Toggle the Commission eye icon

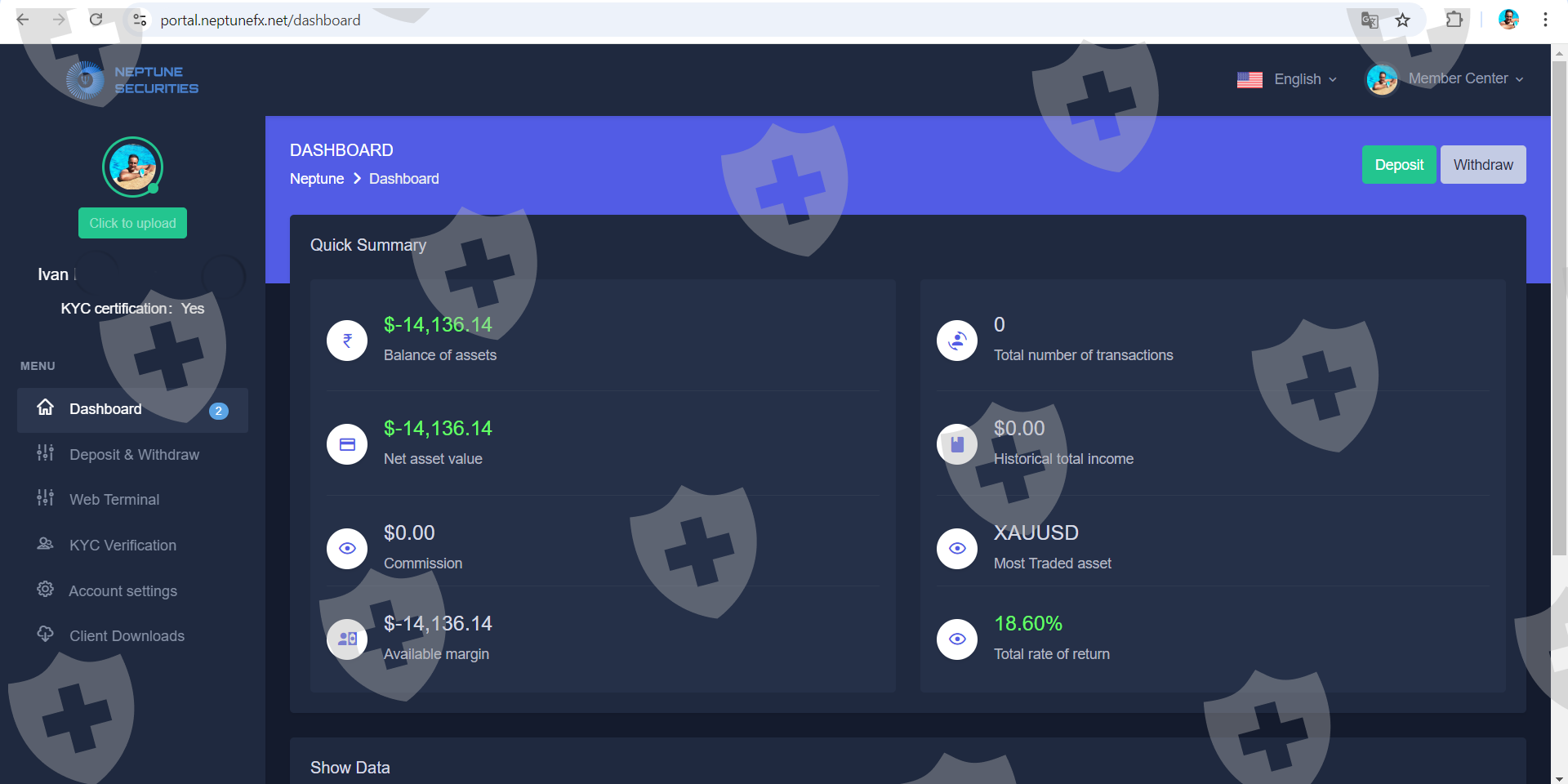click(x=347, y=549)
